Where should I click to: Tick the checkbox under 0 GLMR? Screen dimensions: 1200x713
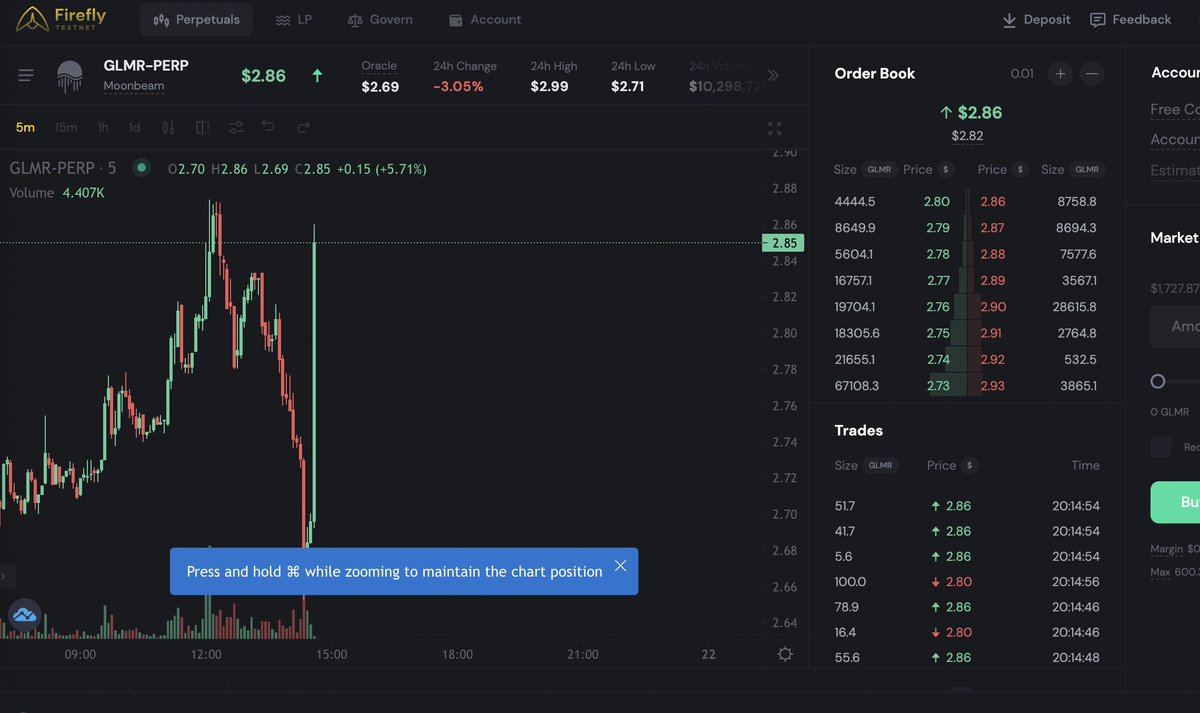tap(1161, 447)
